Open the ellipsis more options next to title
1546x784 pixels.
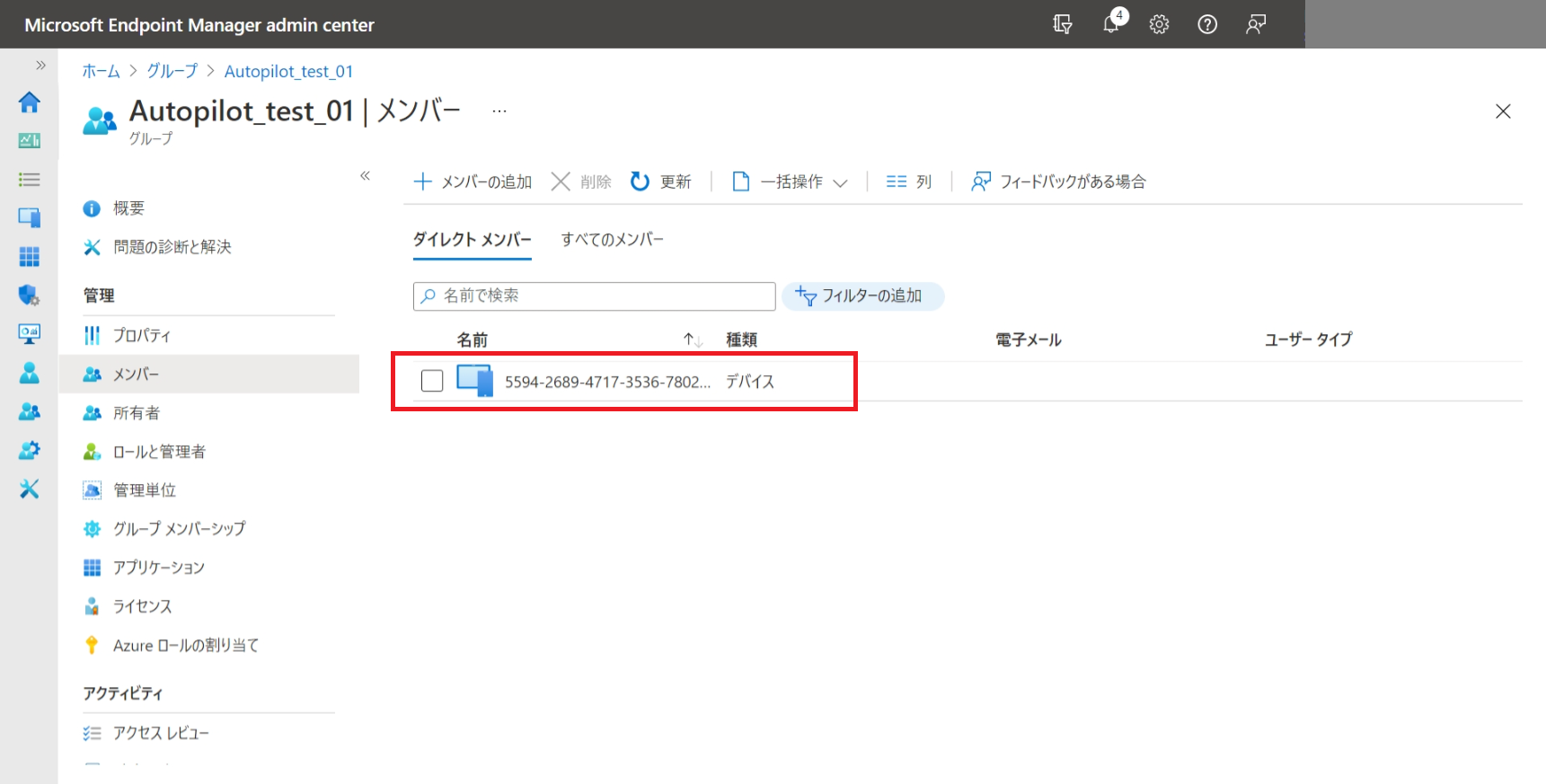coord(499,110)
